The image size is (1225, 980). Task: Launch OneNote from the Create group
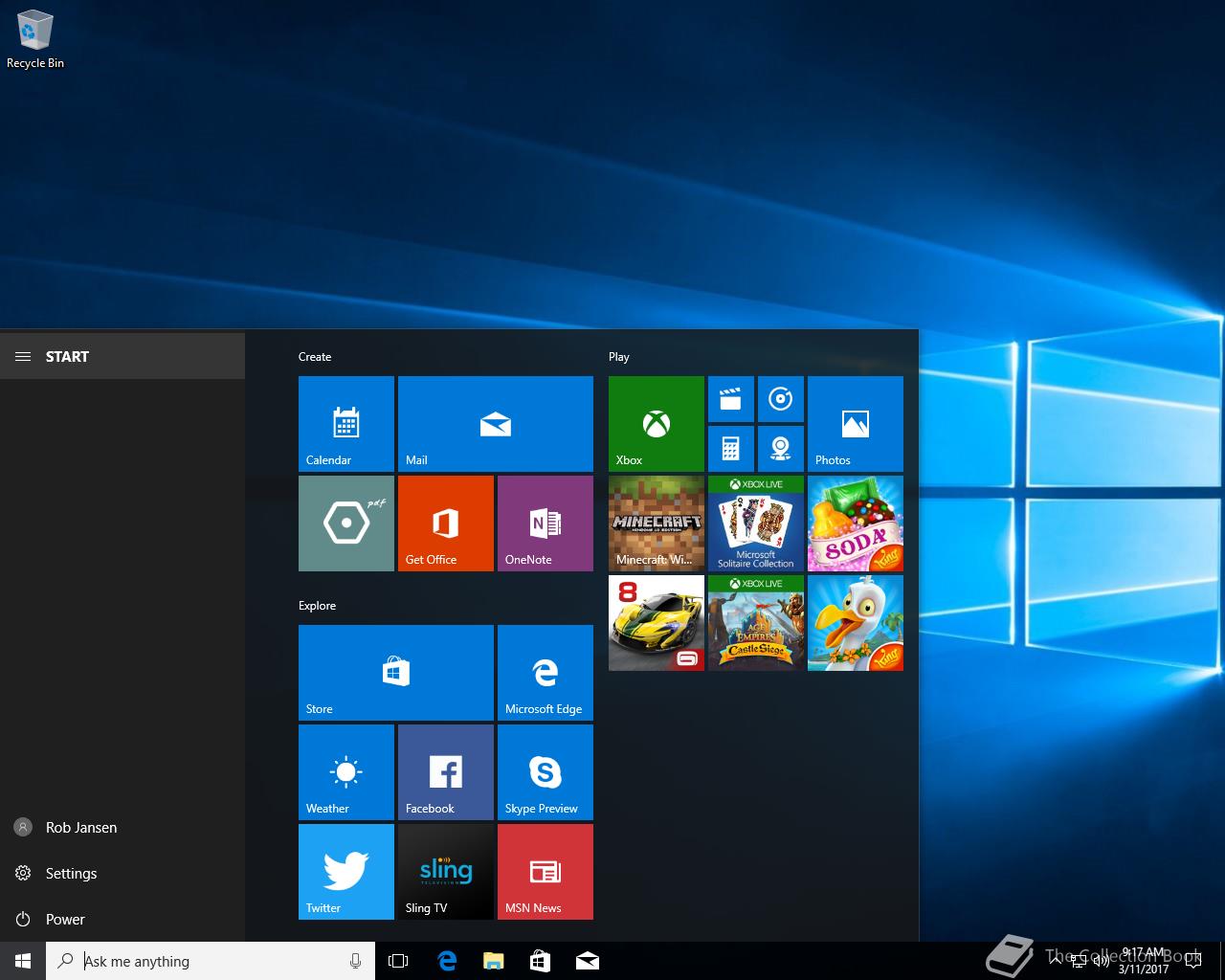pyautogui.click(x=546, y=523)
